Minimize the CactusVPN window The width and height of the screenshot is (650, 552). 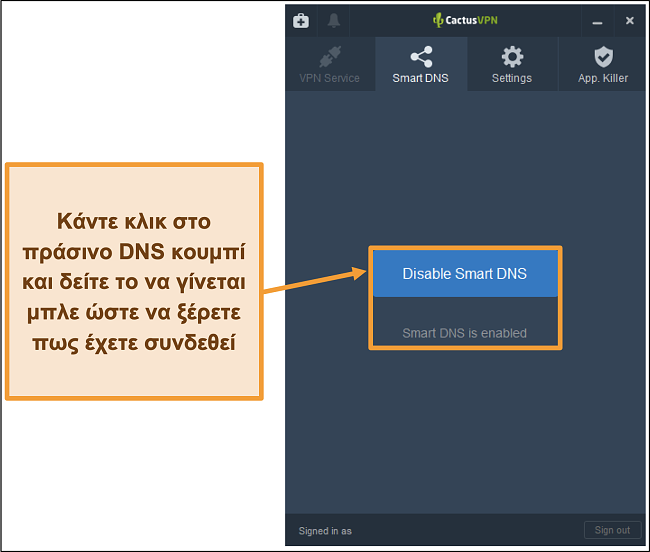[597, 21]
